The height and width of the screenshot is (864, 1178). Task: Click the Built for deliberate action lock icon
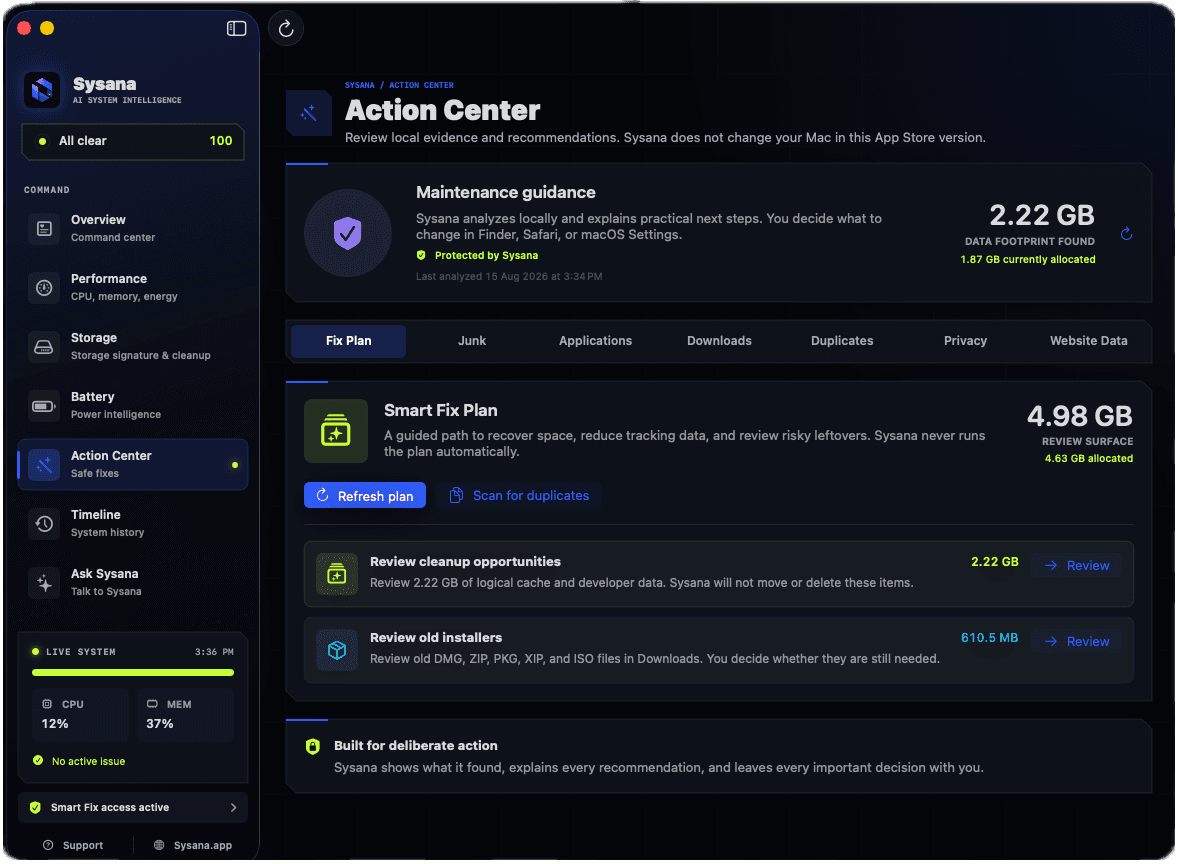point(313,746)
